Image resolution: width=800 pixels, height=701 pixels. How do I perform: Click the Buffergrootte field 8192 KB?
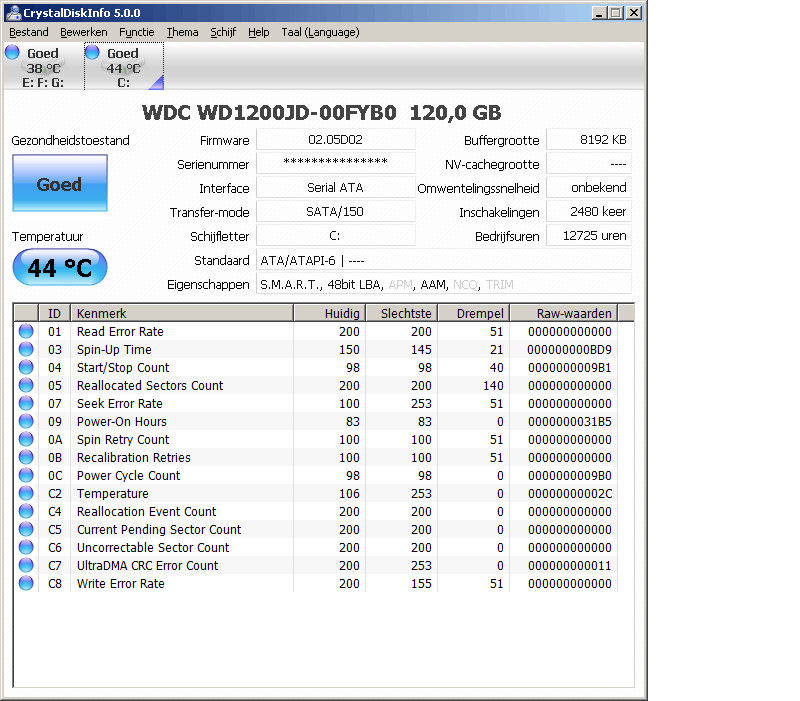[x=589, y=140]
